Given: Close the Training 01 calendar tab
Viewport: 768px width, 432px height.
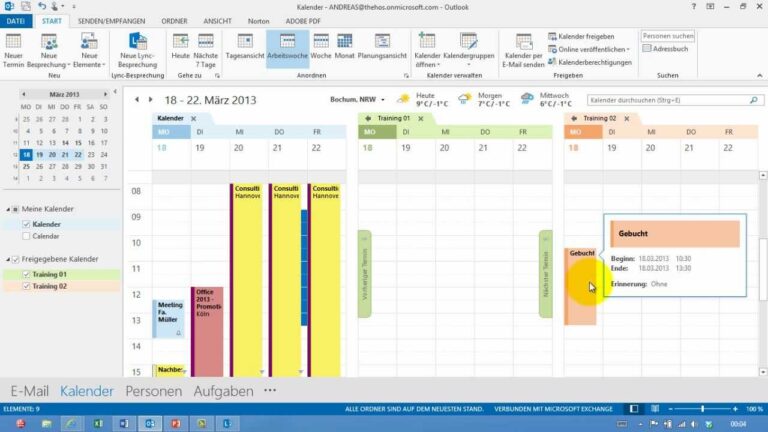Looking at the screenshot, I should pos(421,119).
